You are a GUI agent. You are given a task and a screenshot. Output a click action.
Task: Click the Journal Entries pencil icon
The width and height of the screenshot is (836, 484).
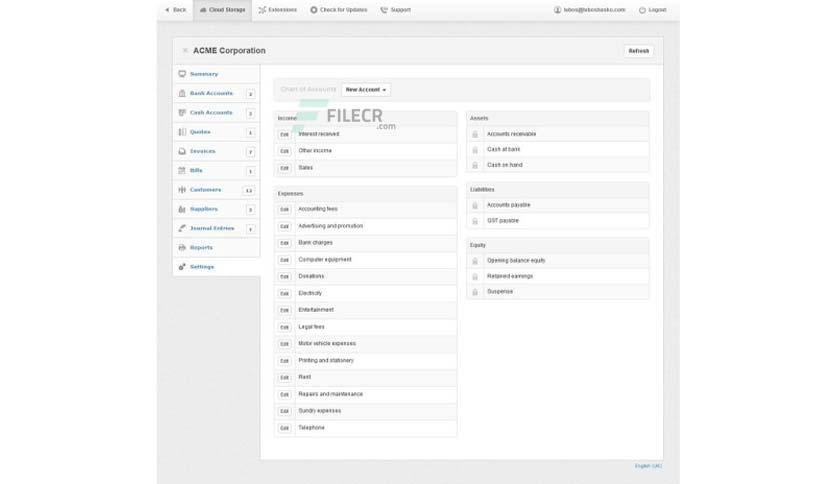182,228
